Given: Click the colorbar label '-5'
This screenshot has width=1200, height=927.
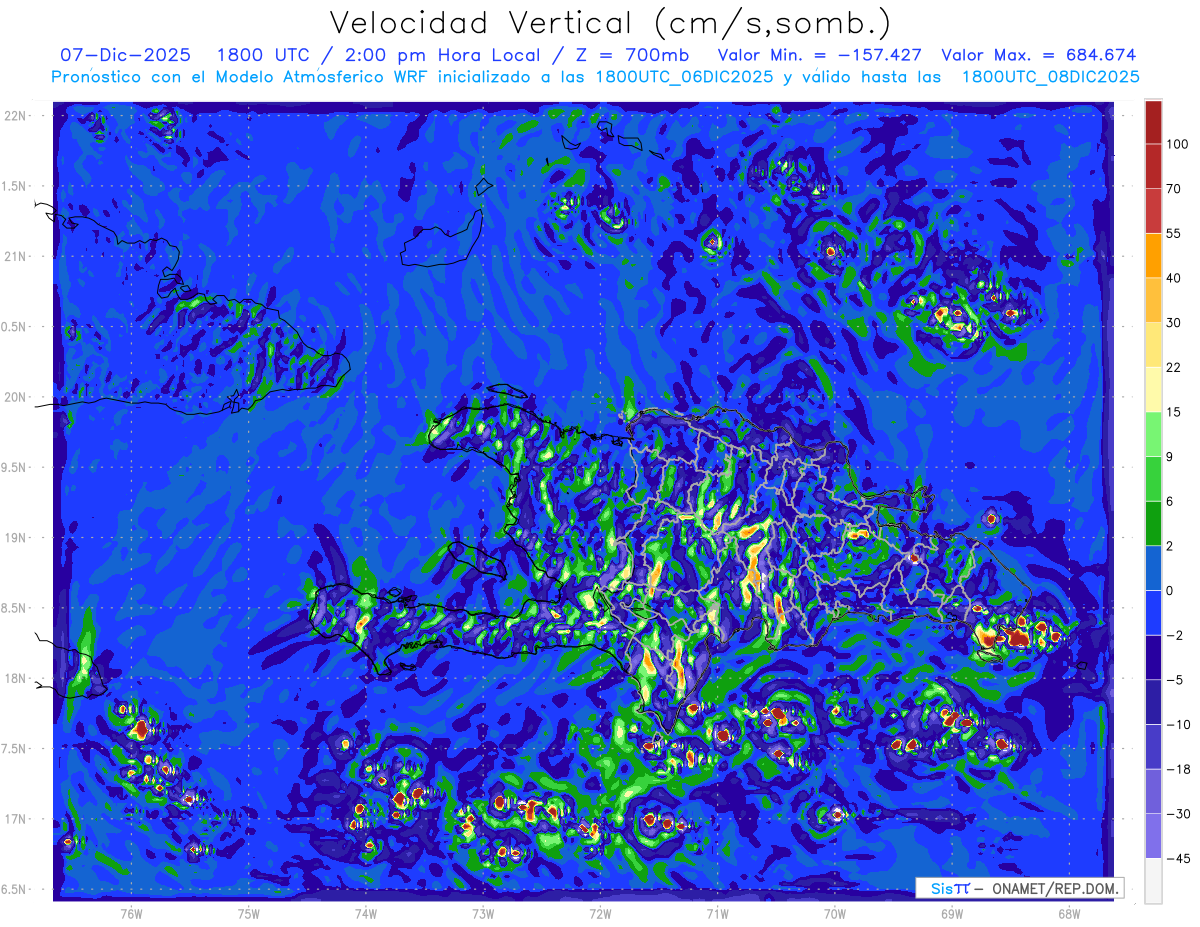Looking at the screenshot, I should pos(1174,680).
